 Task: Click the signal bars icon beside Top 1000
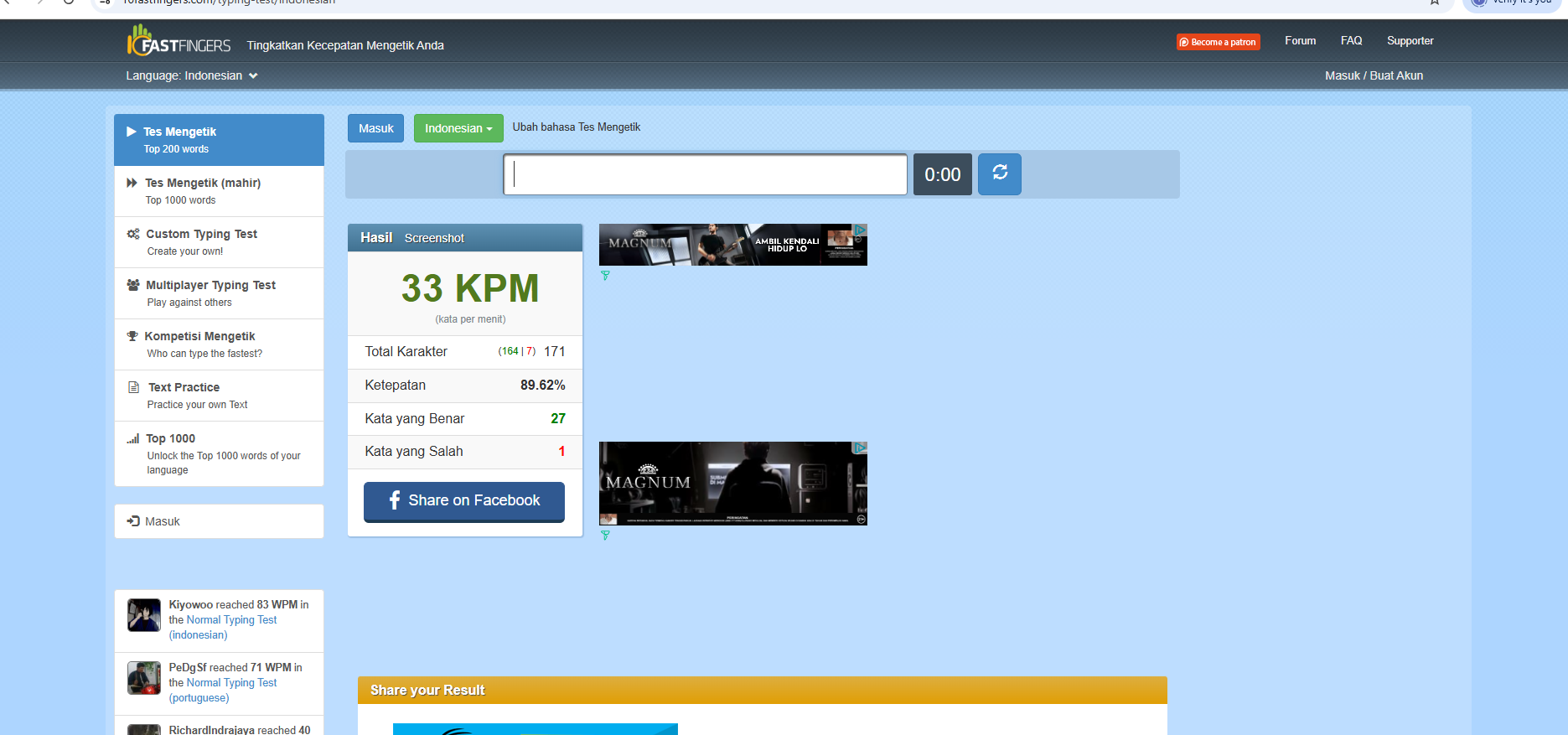[x=132, y=438]
